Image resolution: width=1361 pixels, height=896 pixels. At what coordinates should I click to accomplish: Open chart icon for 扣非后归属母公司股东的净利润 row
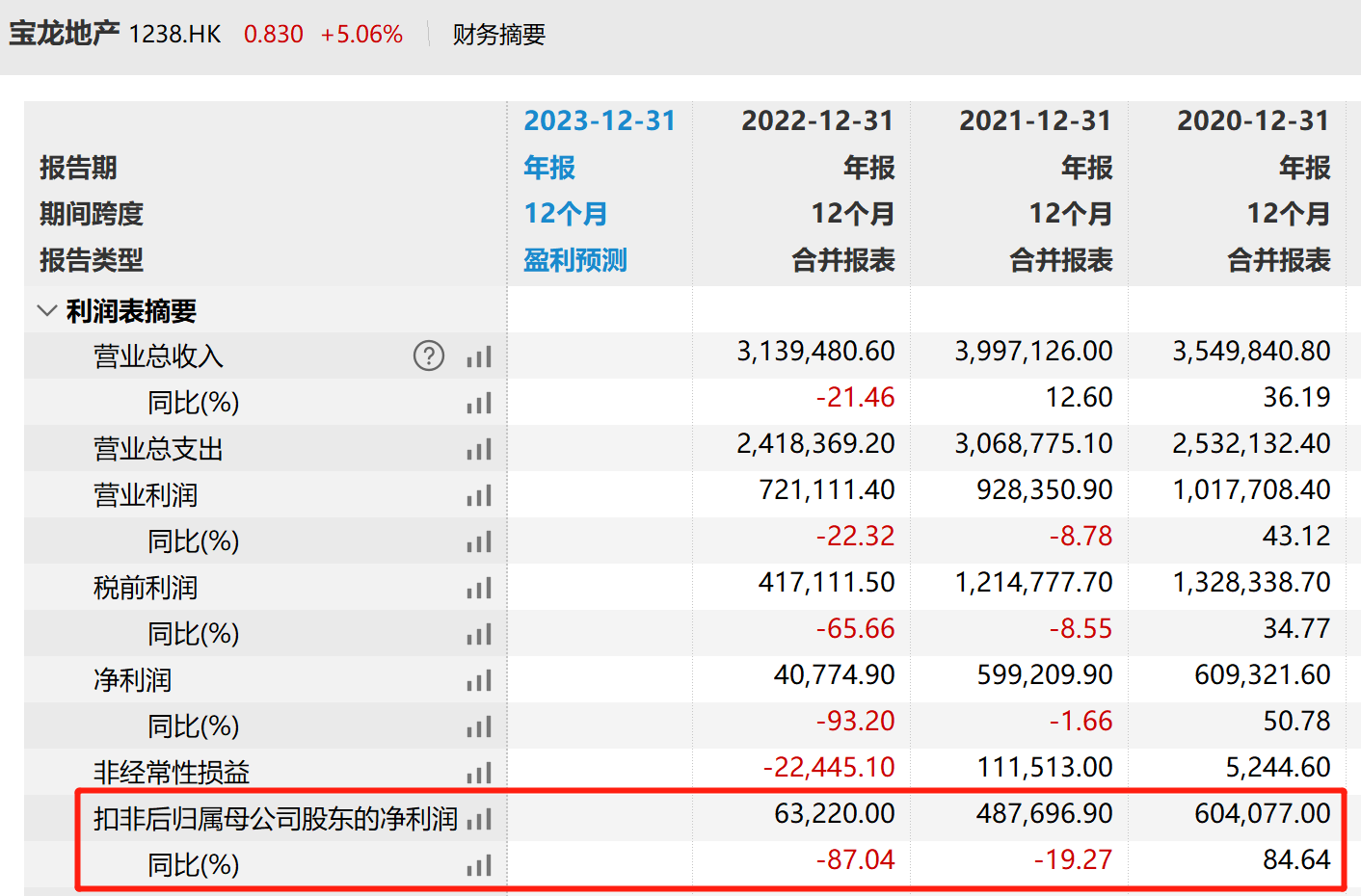(x=479, y=819)
